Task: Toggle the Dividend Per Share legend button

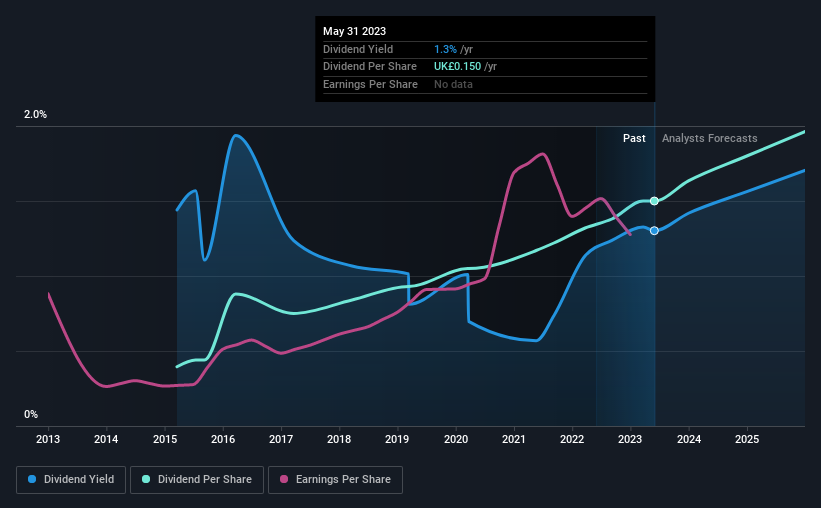Action: point(197,480)
